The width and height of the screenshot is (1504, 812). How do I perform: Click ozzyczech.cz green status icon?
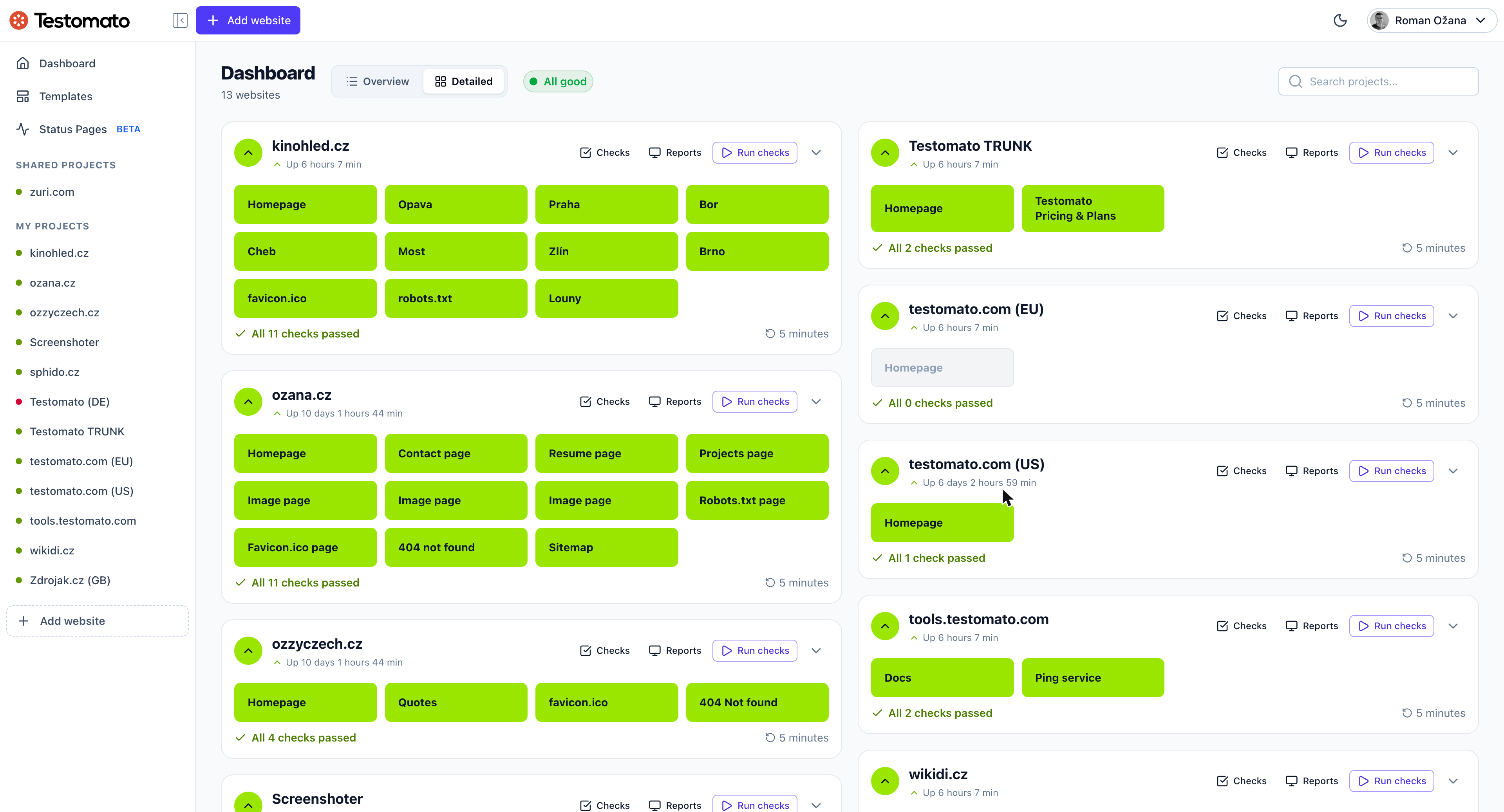pos(248,651)
